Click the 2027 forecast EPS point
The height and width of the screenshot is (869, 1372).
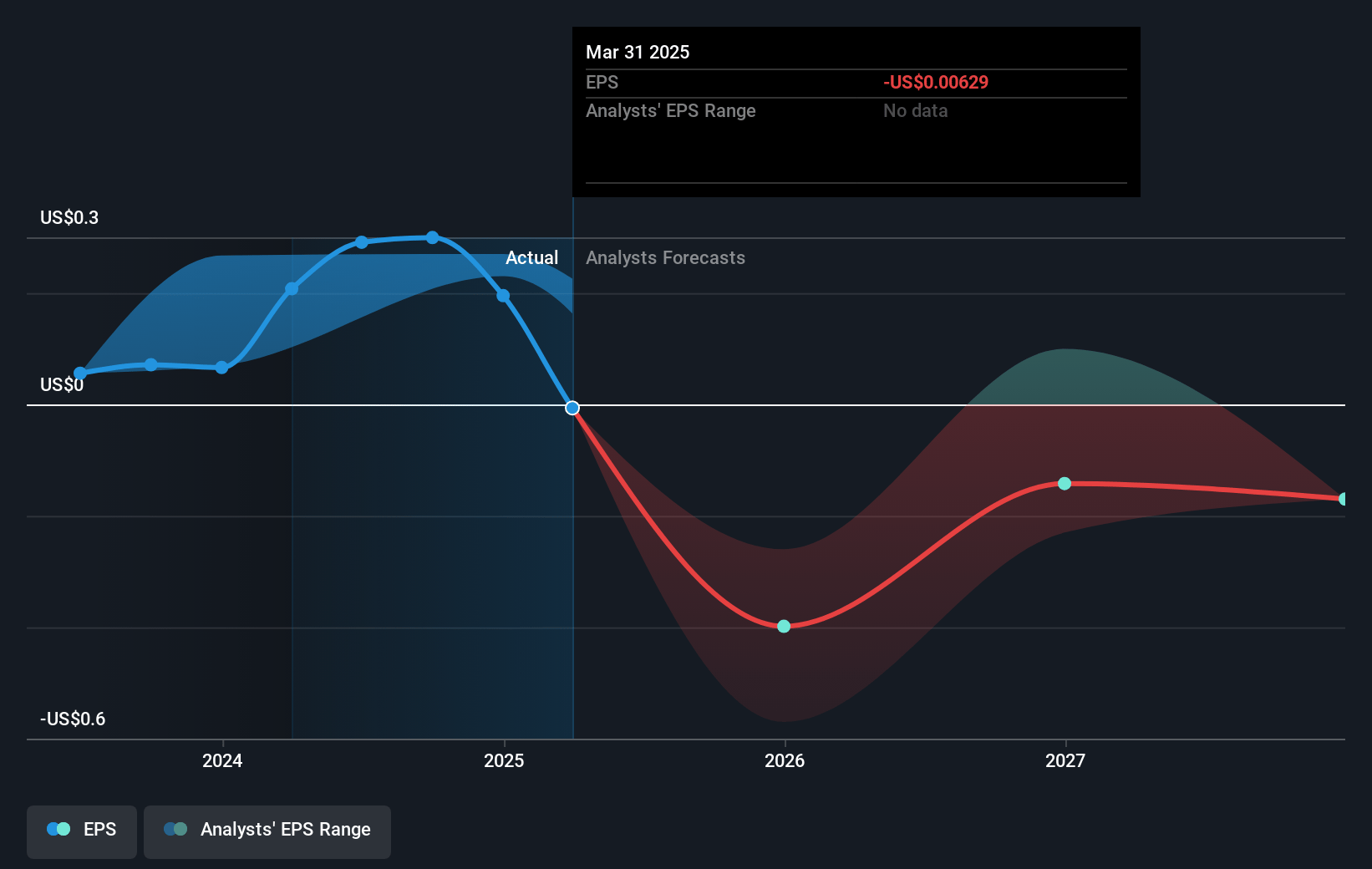(1065, 484)
